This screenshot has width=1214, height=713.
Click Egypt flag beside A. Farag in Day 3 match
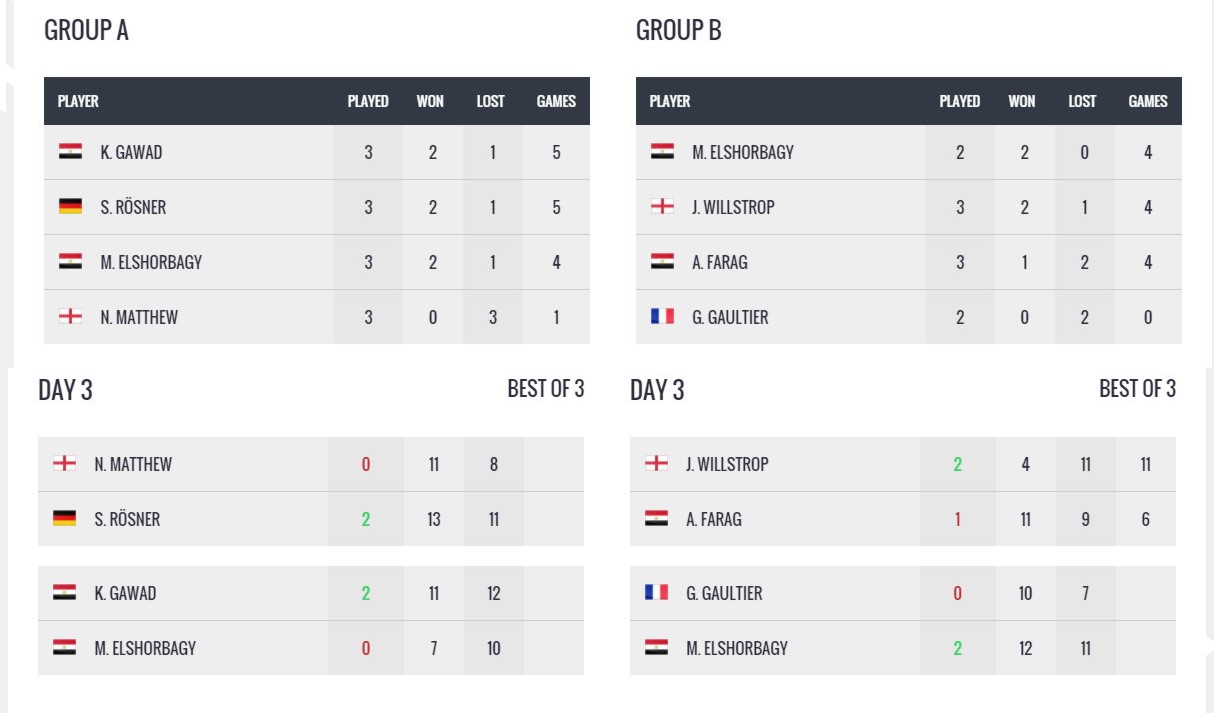coord(656,519)
